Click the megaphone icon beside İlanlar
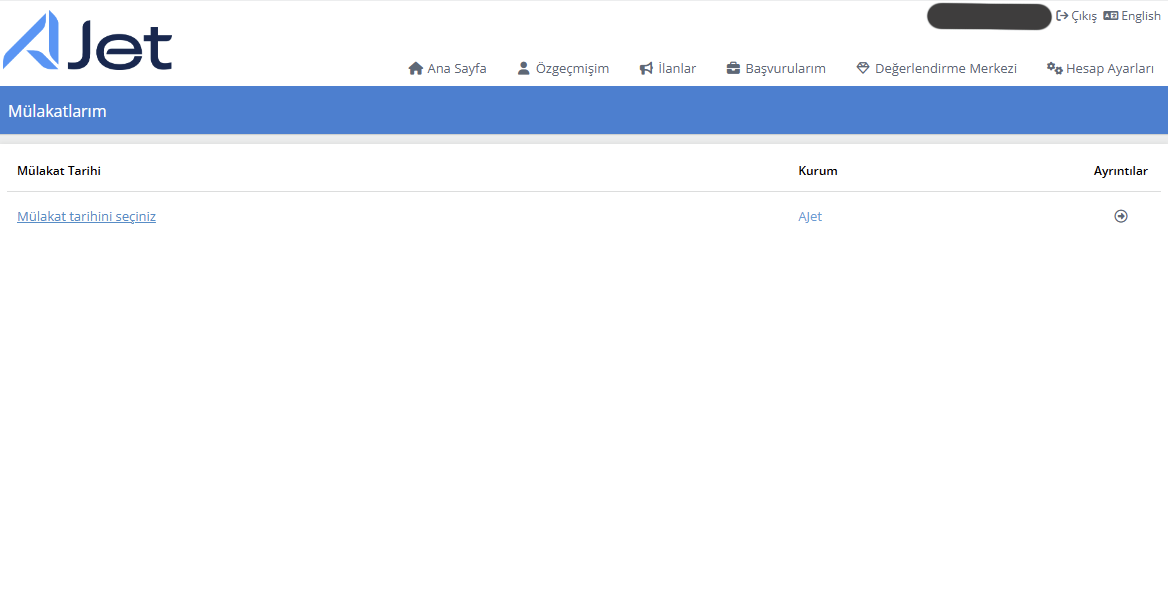1168x589 pixels. point(646,69)
